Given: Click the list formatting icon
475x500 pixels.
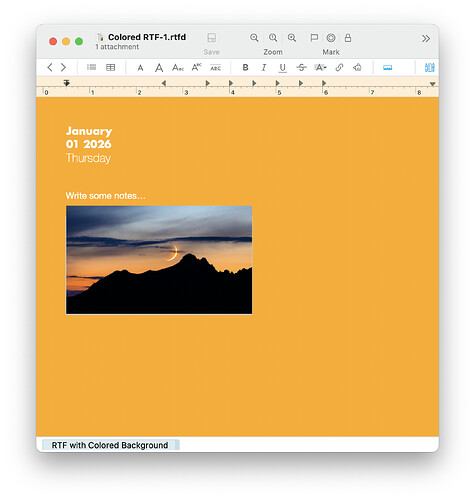Looking at the screenshot, I should (x=91, y=67).
